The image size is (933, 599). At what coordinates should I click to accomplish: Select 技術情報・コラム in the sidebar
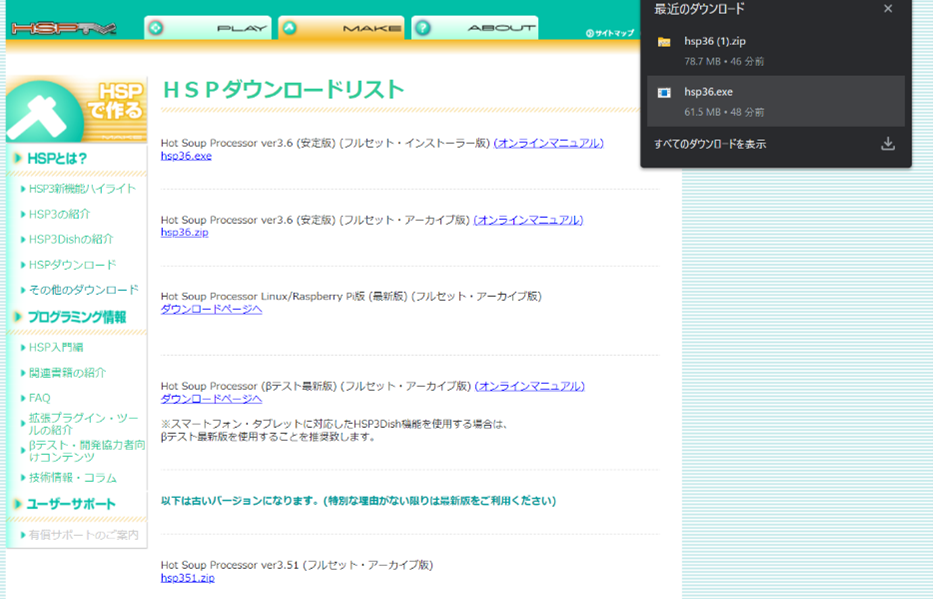tap(72, 477)
